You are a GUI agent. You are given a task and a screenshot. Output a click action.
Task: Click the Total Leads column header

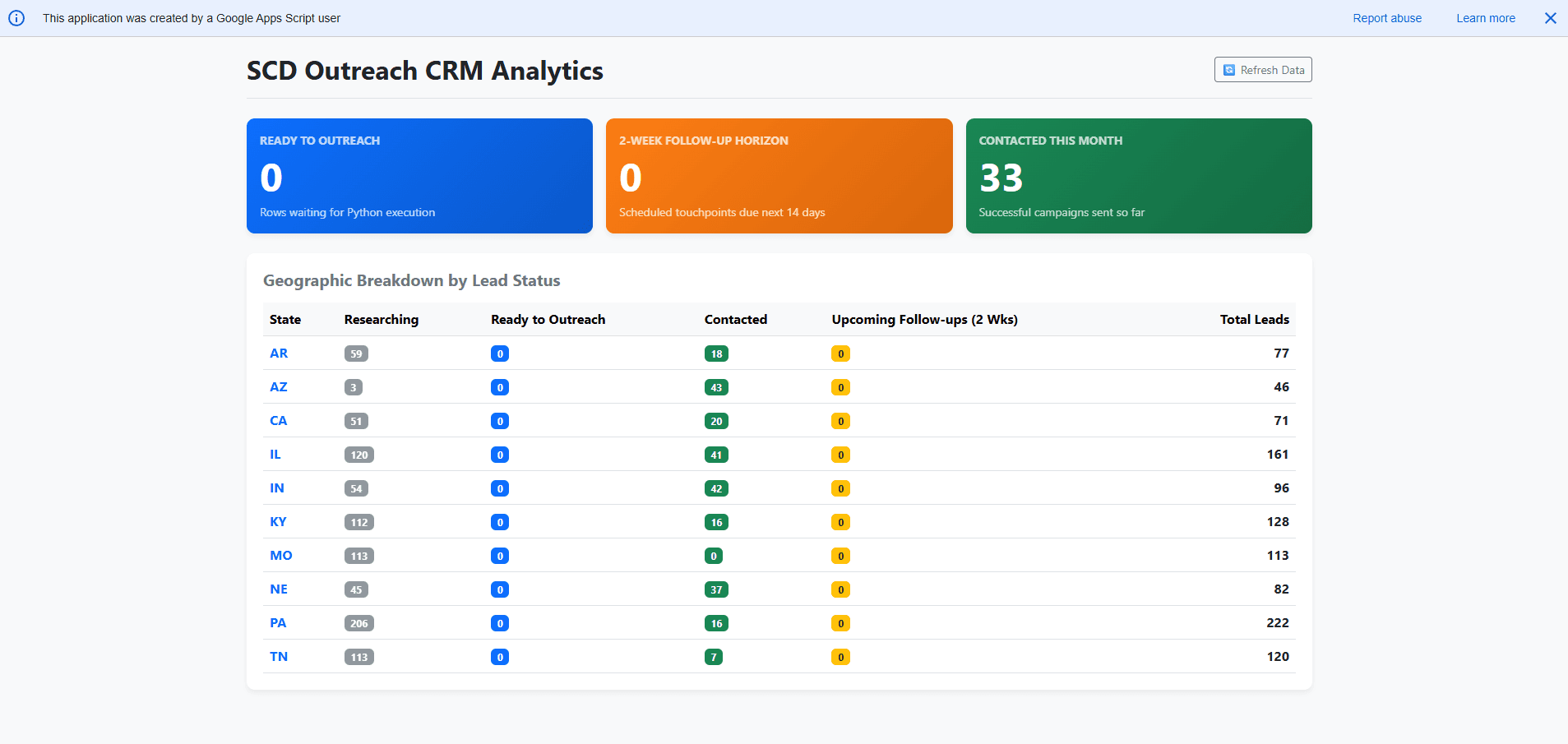[x=1255, y=320]
